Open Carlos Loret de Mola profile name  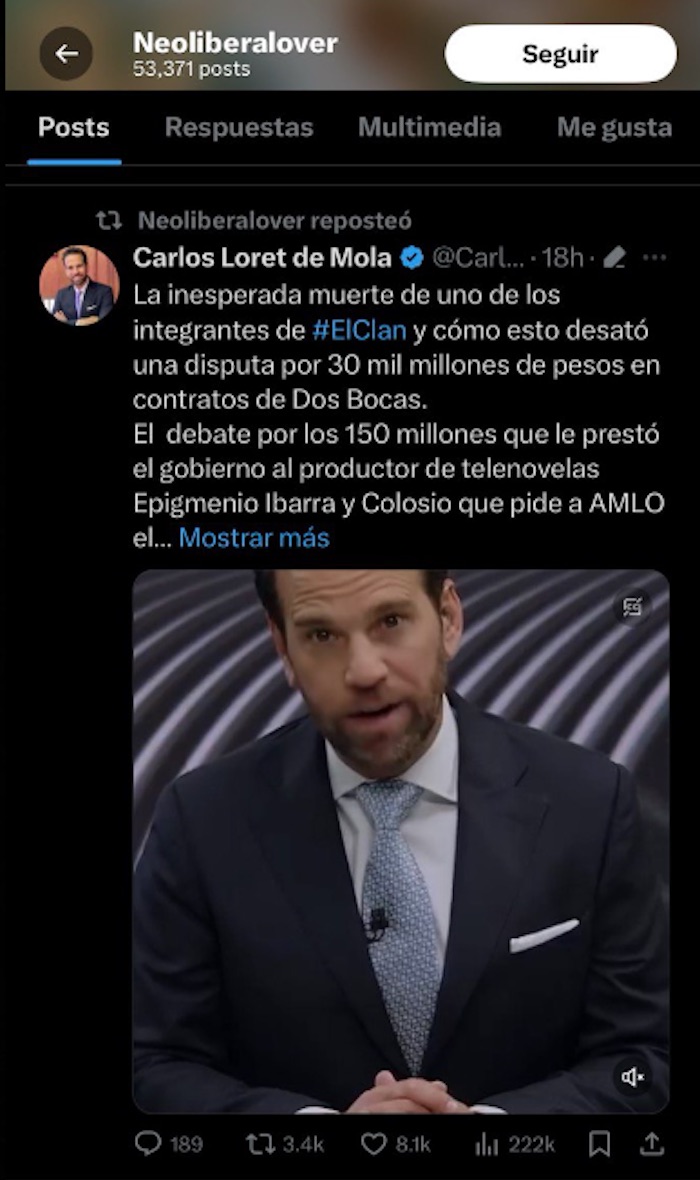[x=262, y=257]
